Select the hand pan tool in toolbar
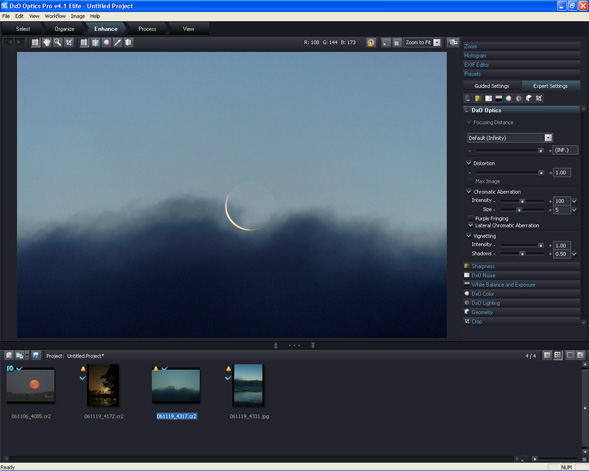Image resolution: width=589 pixels, height=471 pixels. [47, 42]
